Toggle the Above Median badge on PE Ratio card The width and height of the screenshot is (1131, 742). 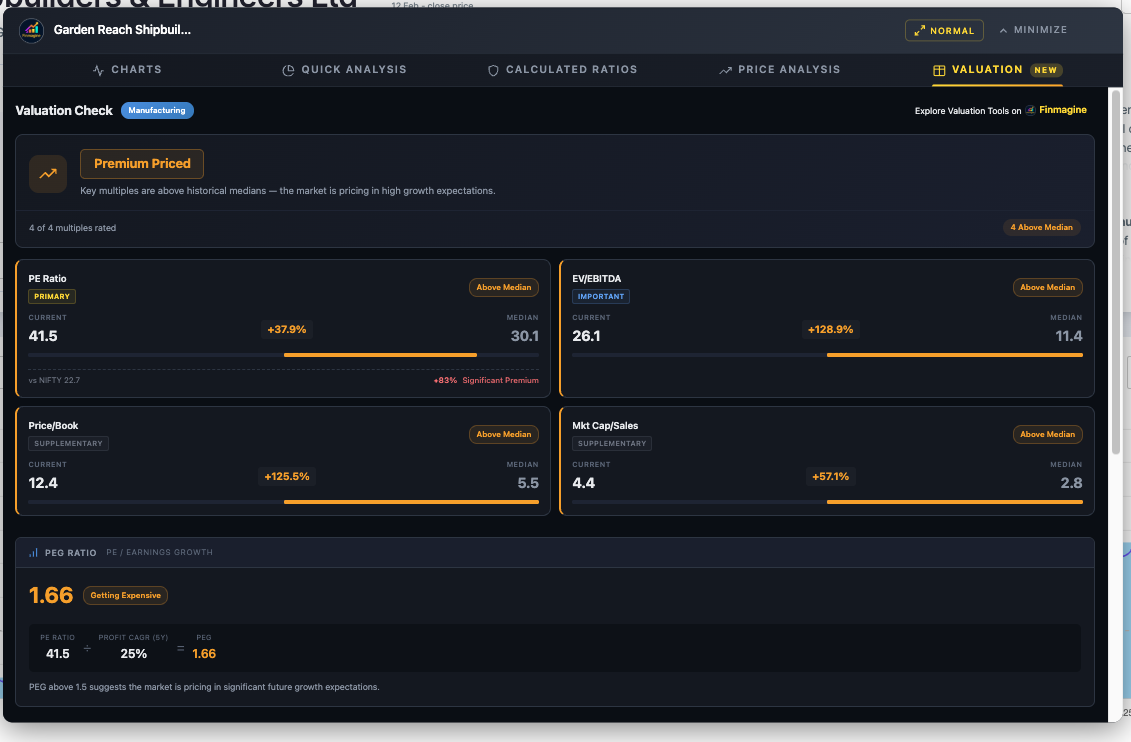pyautogui.click(x=504, y=287)
